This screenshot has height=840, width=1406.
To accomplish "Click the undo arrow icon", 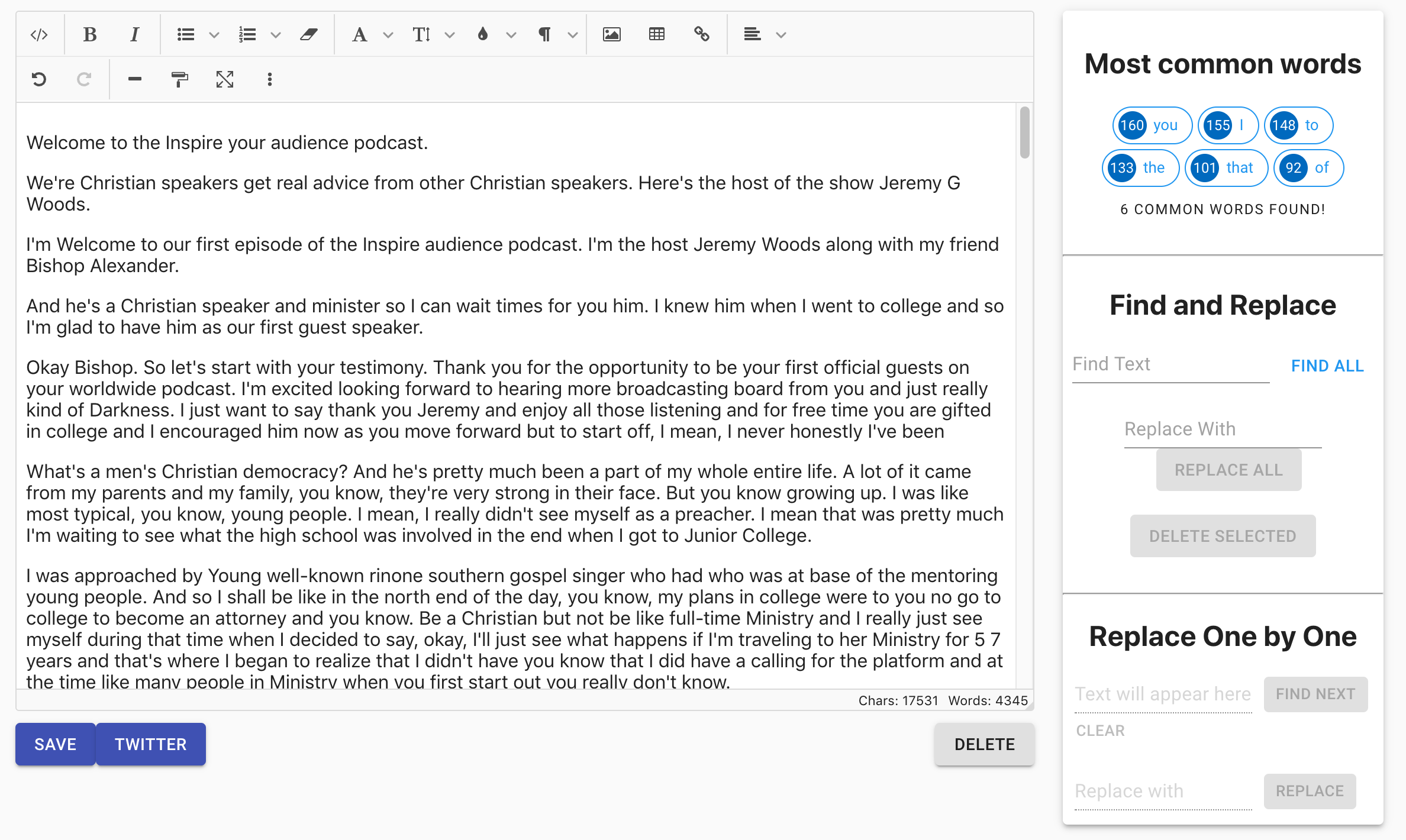I will [39, 79].
